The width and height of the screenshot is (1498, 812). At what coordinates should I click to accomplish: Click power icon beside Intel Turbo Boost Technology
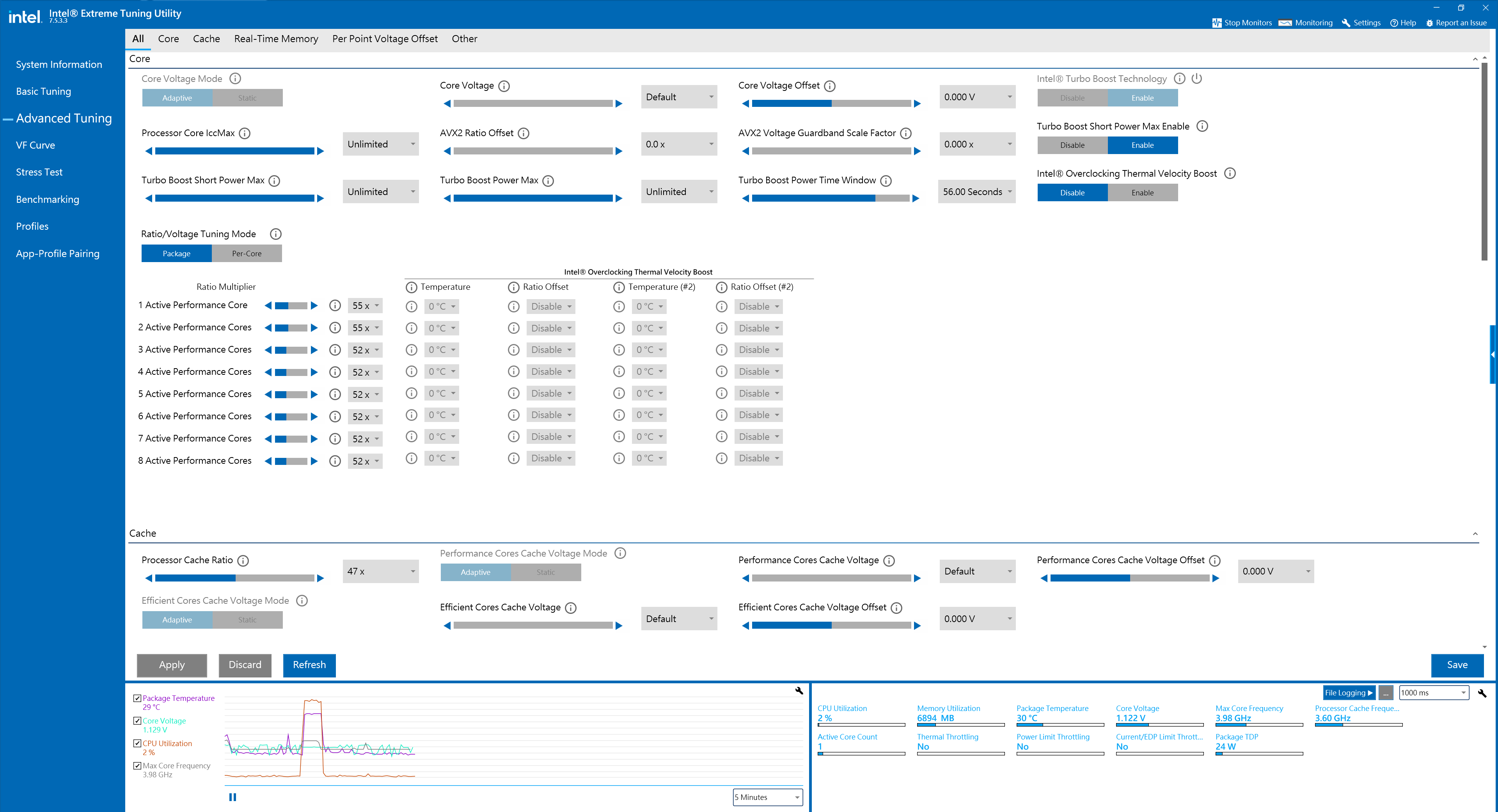click(1197, 78)
